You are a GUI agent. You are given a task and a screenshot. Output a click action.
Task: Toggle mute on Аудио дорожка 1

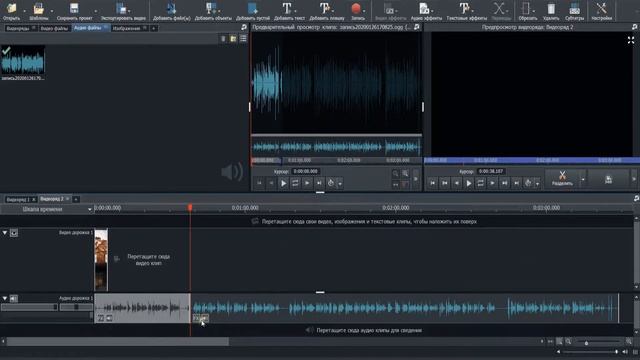point(14,299)
